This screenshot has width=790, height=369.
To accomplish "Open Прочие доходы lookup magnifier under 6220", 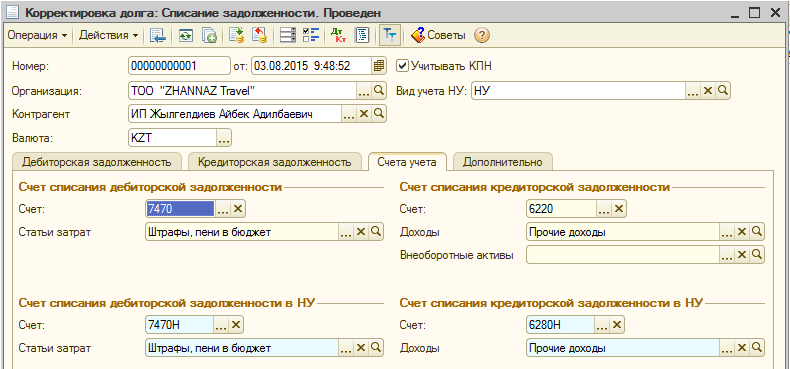I will [757, 232].
